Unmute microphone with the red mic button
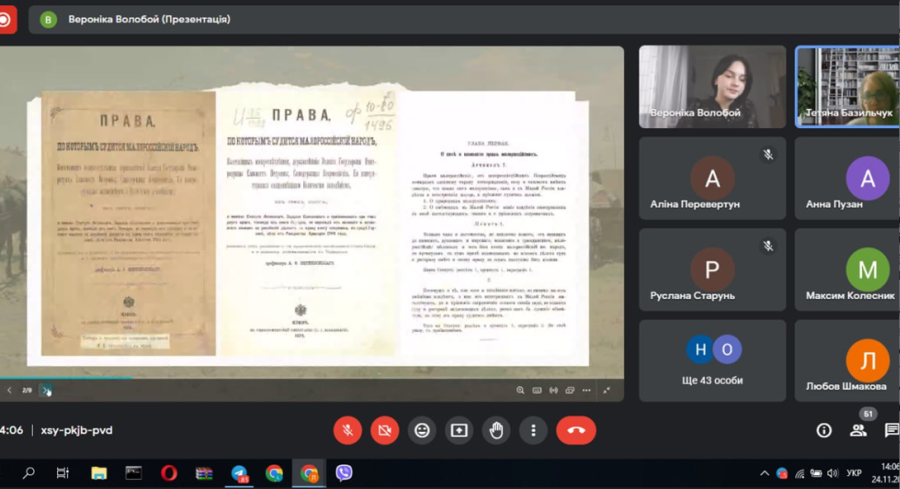The width and height of the screenshot is (900, 489). coord(348,430)
